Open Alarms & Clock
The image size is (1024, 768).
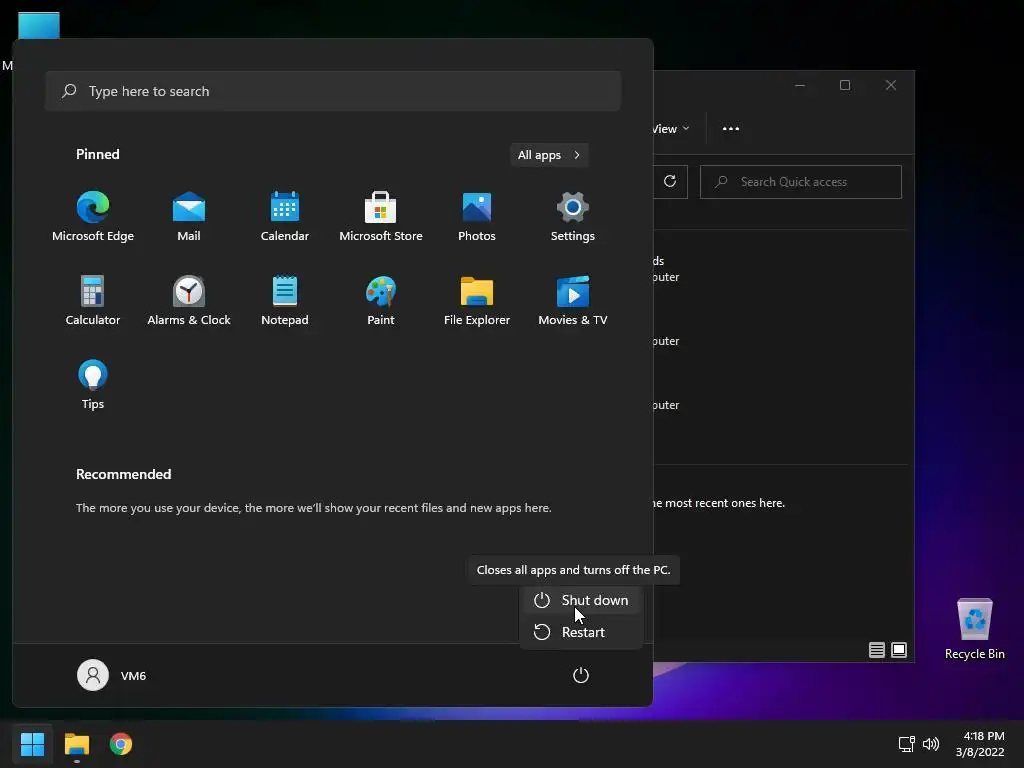click(189, 300)
